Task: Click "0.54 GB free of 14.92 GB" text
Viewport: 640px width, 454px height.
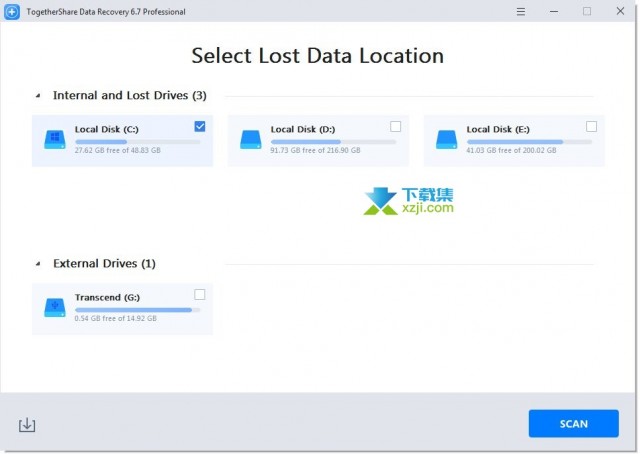Action: (116, 318)
